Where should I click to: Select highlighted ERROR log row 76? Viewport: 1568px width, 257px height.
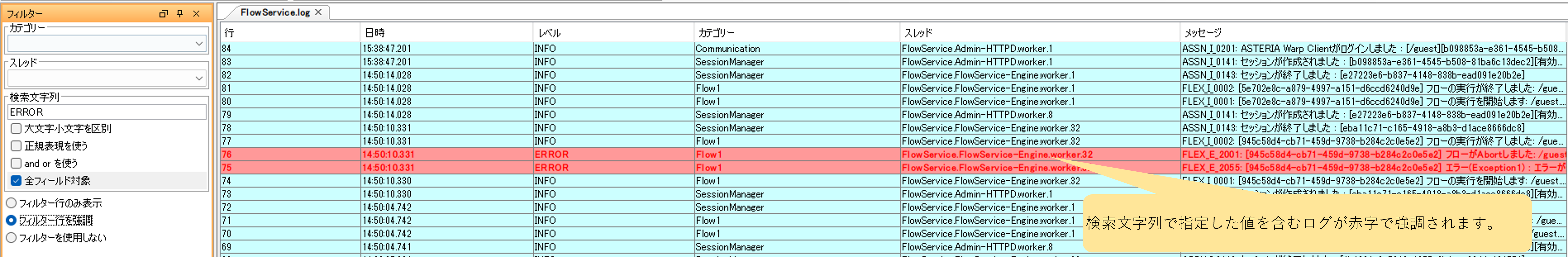tap(609, 155)
